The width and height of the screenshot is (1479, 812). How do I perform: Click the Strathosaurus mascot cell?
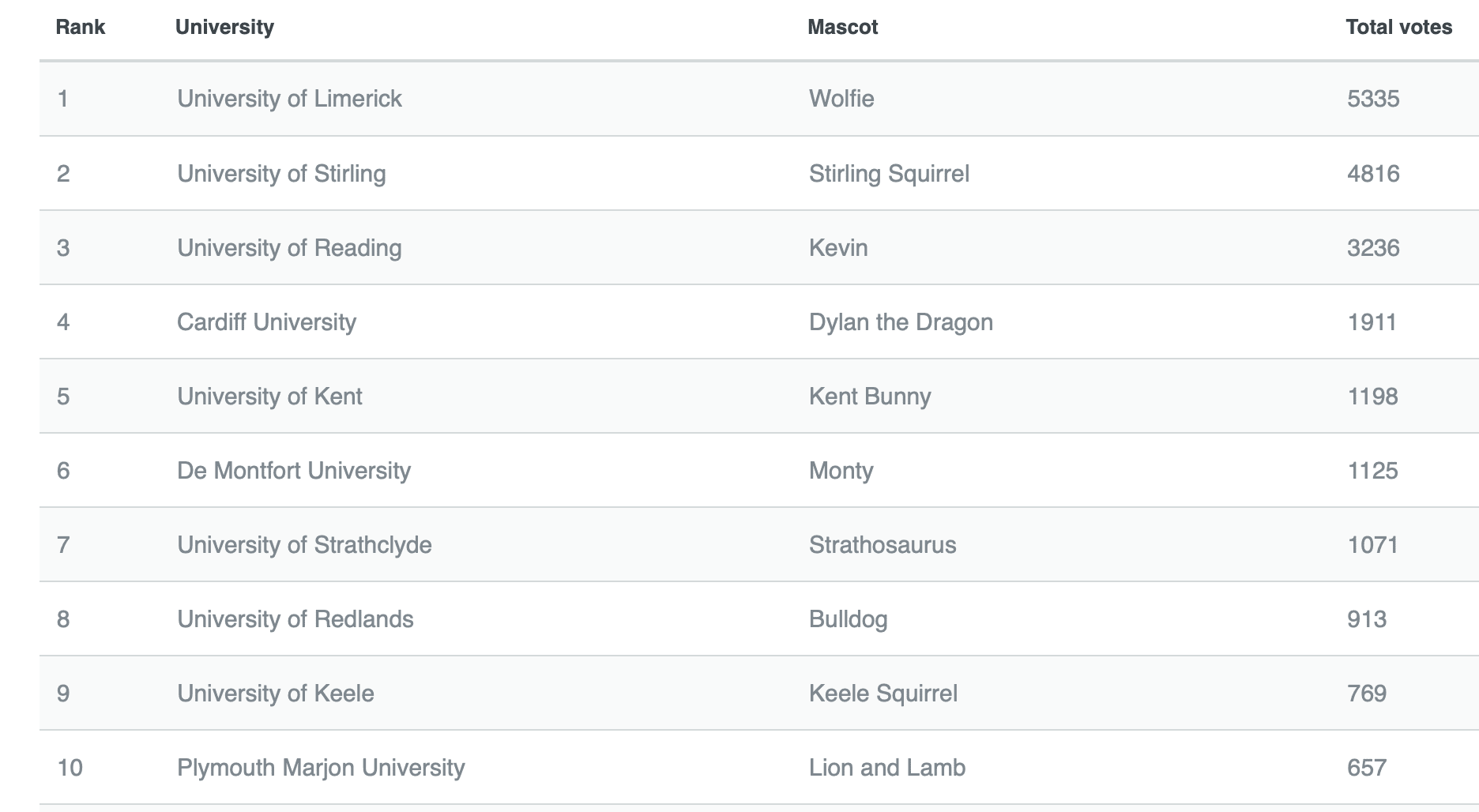[883, 545]
